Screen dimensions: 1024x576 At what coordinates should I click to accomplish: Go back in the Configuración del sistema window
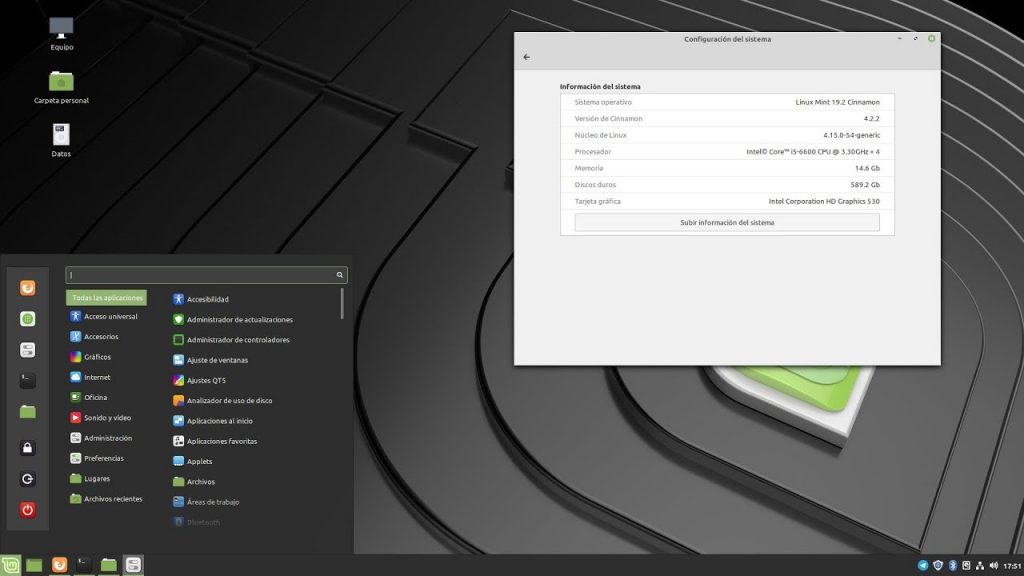[x=526, y=57]
